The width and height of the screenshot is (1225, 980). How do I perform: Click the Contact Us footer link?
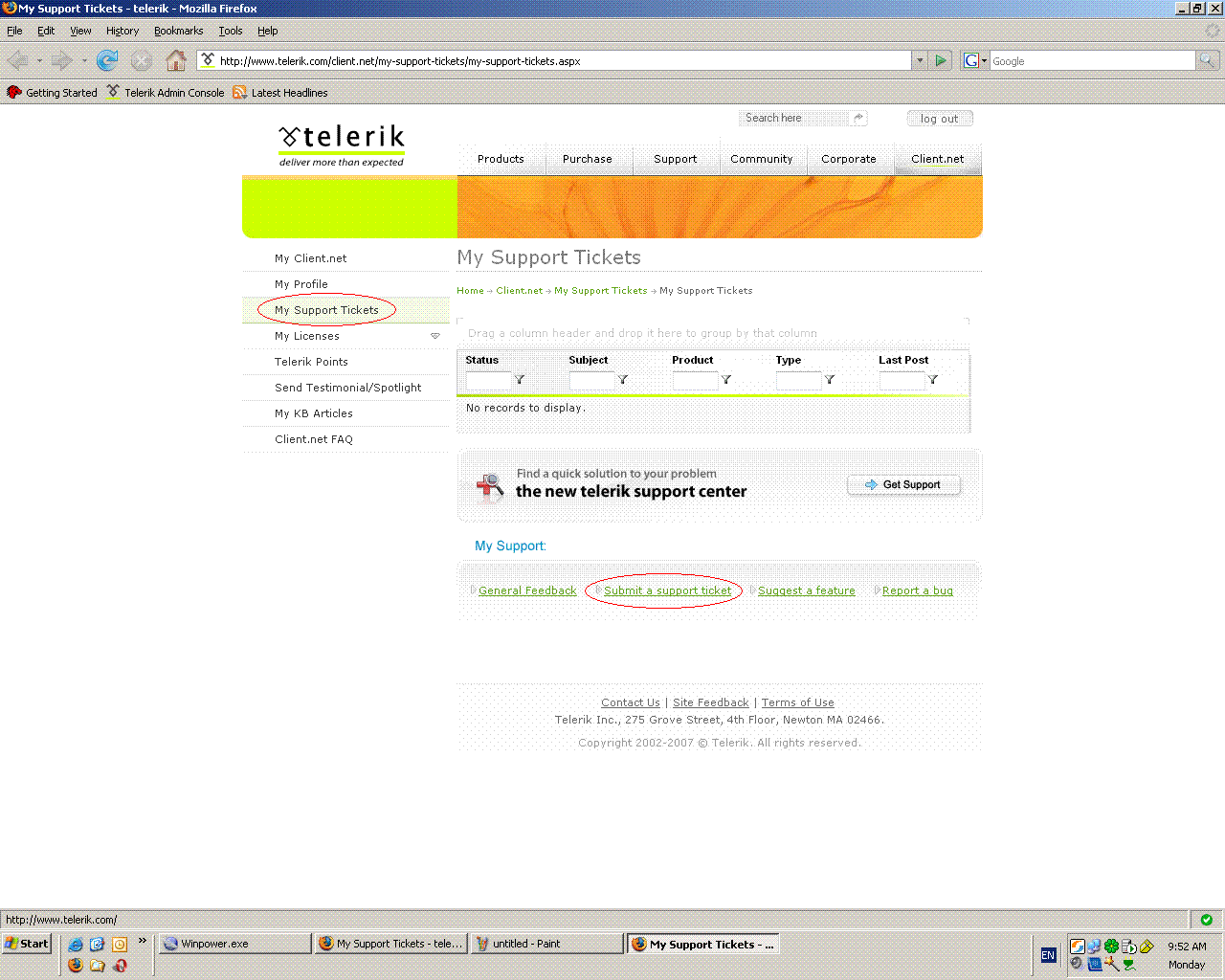(x=631, y=702)
